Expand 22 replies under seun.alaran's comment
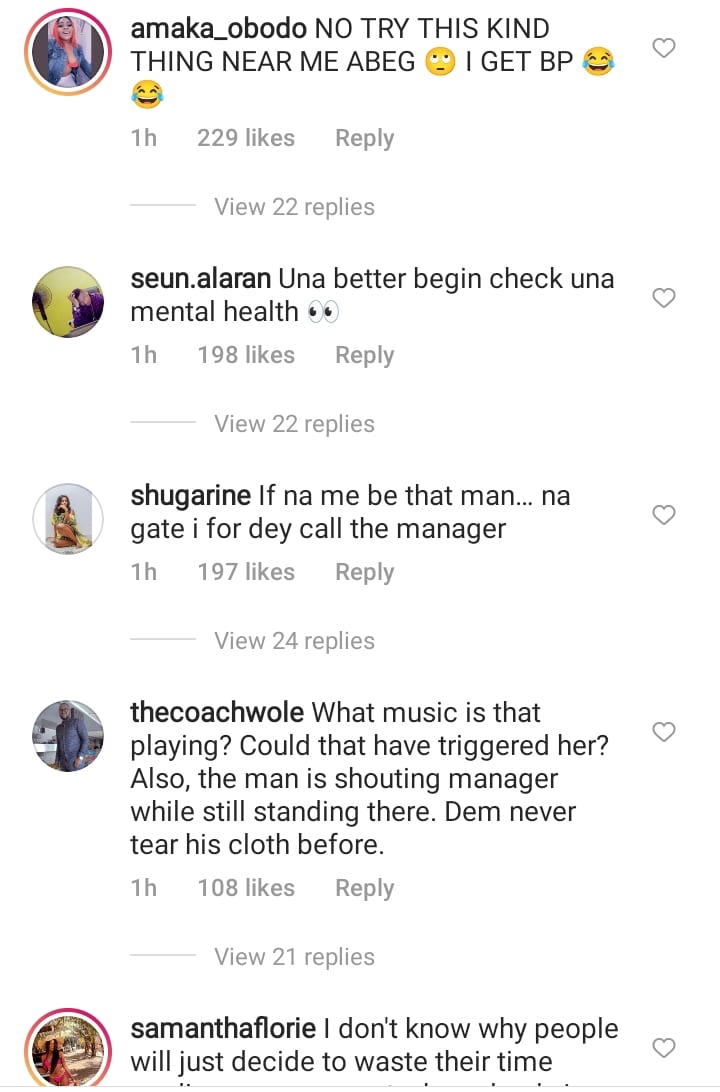This screenshot has height=1092, width=720. click(294, 424)
